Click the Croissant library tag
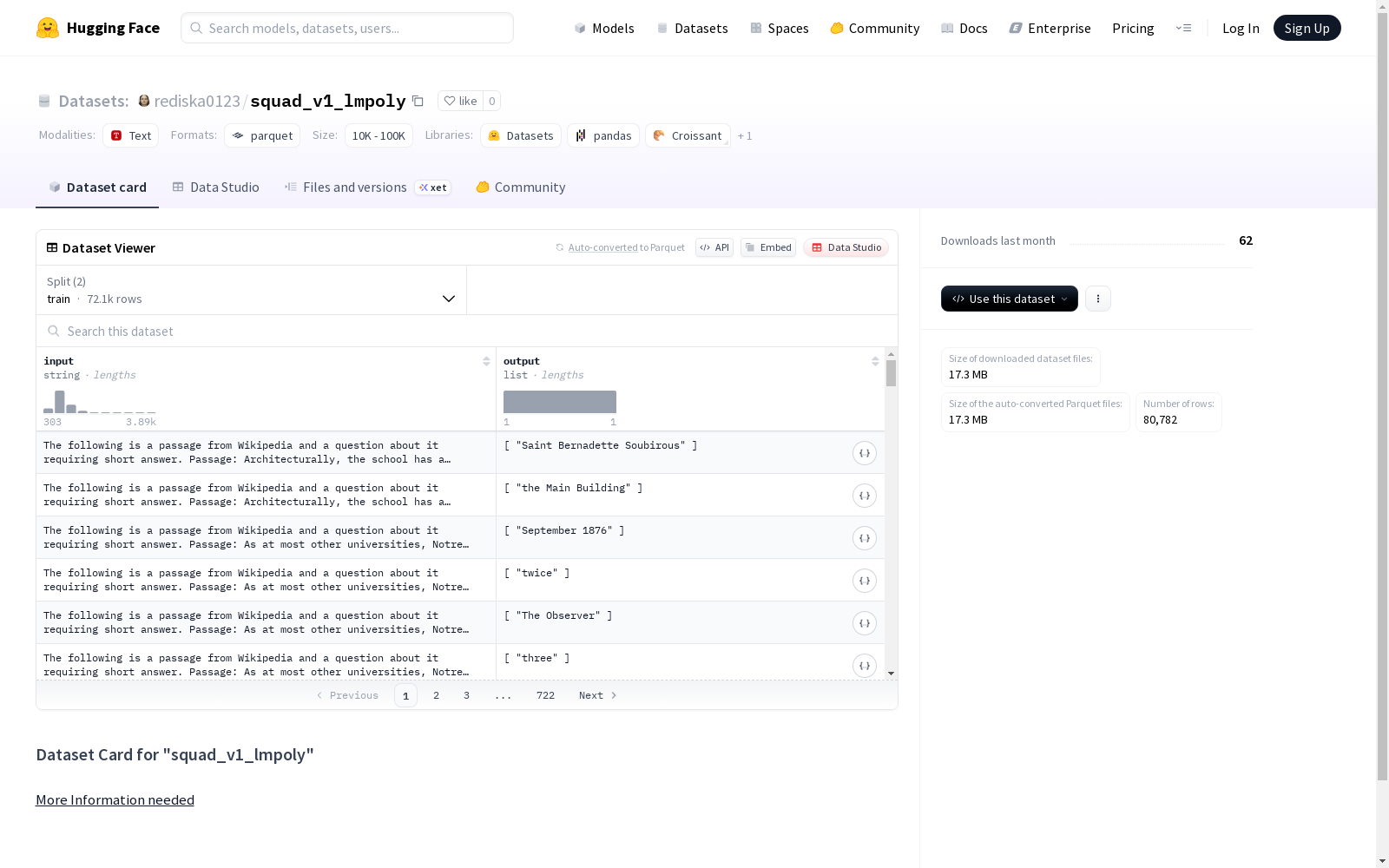Image resolution: width=1389 pixels, height=868 pixels. pos(688,135)
